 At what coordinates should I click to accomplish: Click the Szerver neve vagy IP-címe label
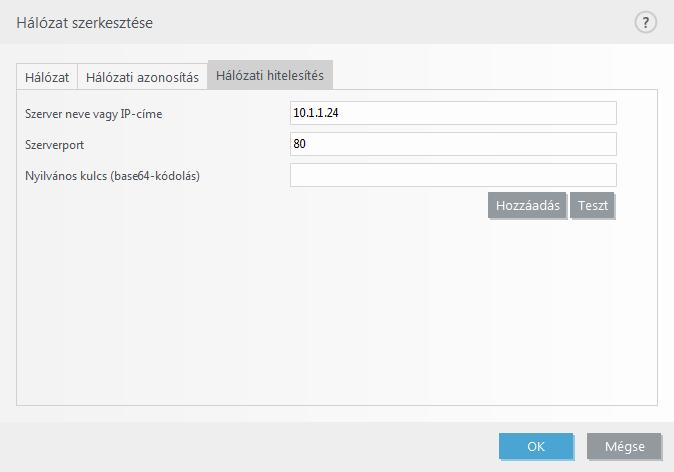(x=94, y=114)
